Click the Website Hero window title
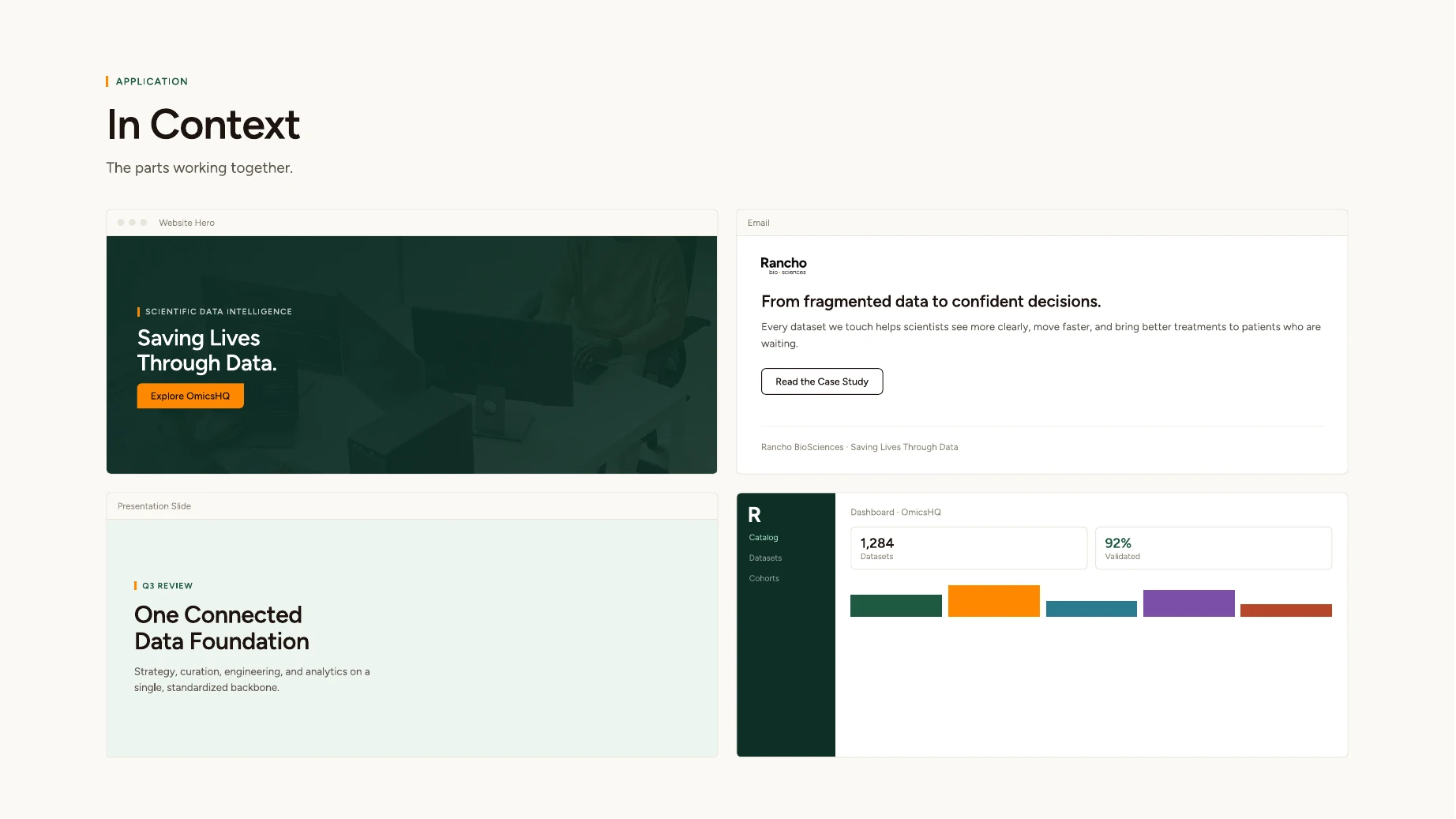This screenshot has height=819, width=1456. click(186, 223)
